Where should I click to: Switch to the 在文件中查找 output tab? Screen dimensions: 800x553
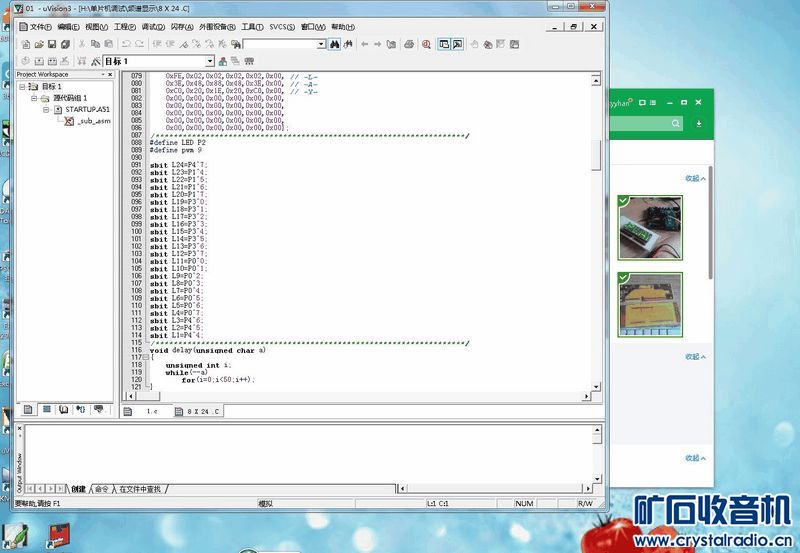tap(140, 489)
